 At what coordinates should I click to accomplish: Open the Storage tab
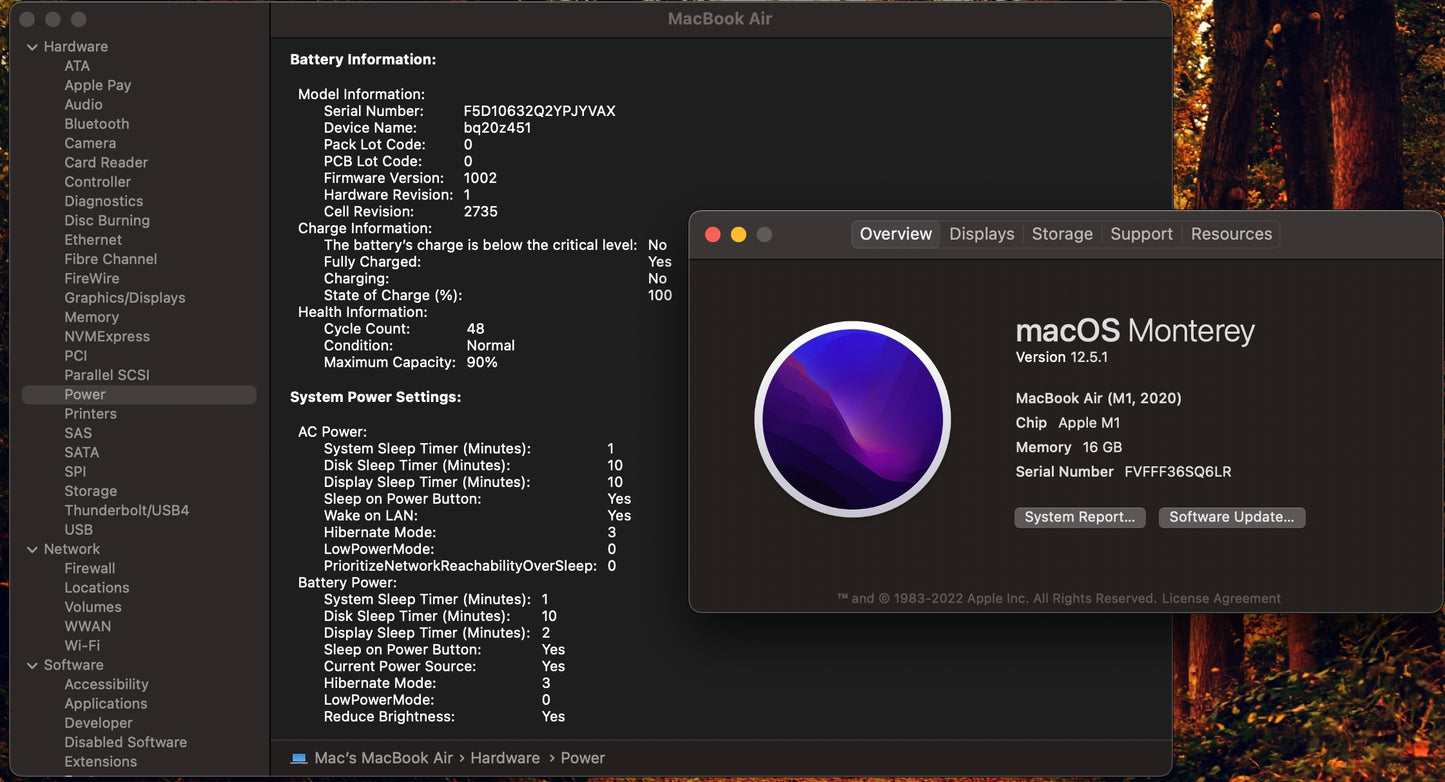coord(1062,234)
